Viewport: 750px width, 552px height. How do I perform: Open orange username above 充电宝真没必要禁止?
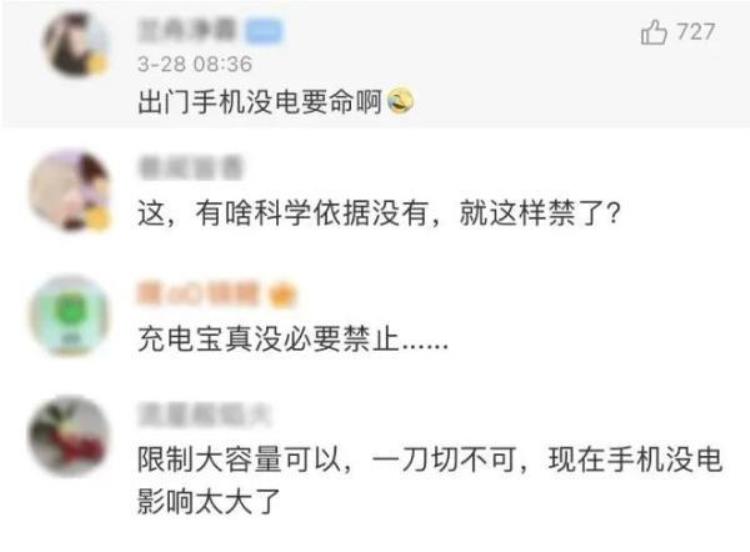[198, 293]
